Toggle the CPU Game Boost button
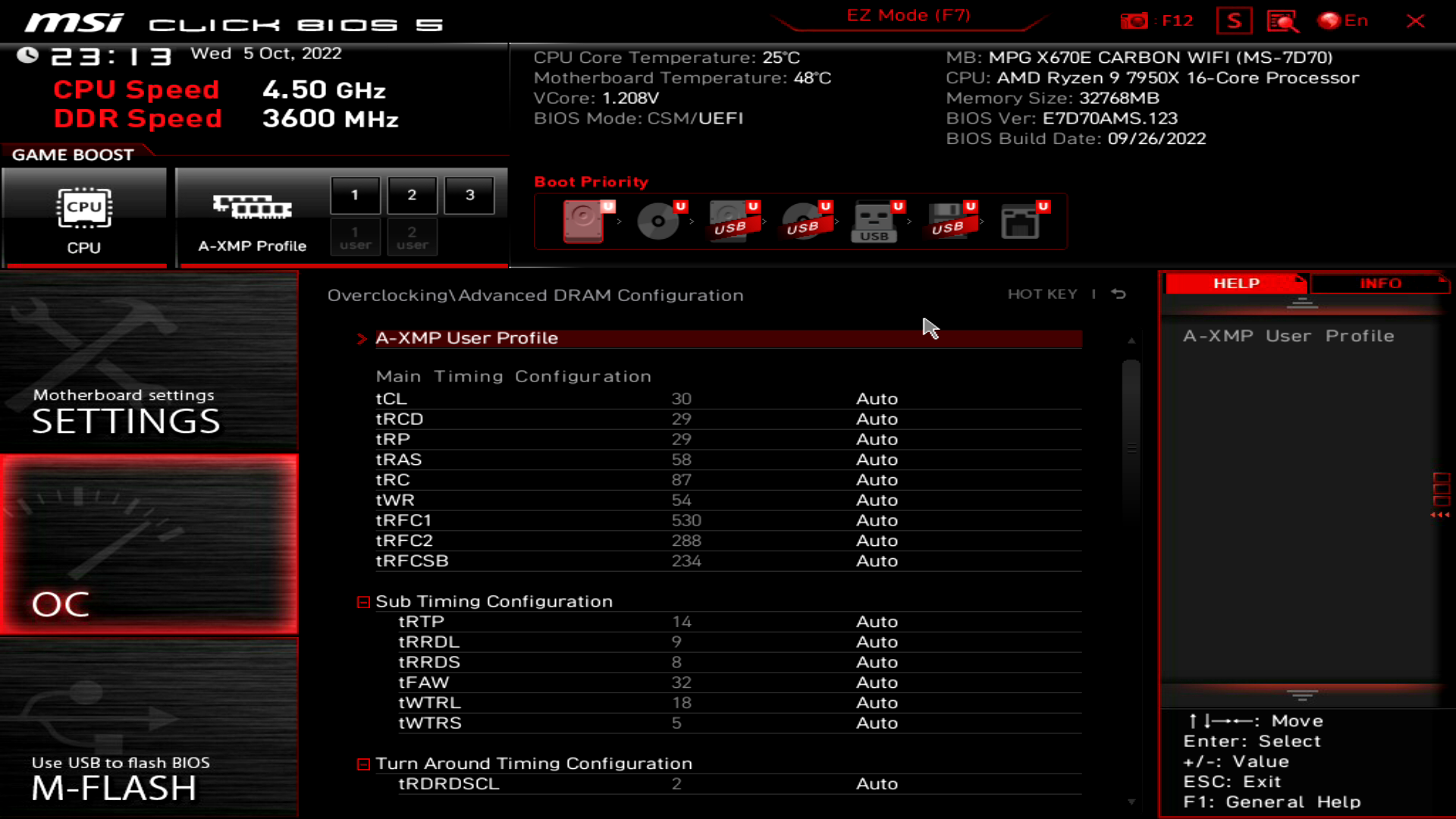Viewport: 1456px width, 819px height. coord(84,218)
